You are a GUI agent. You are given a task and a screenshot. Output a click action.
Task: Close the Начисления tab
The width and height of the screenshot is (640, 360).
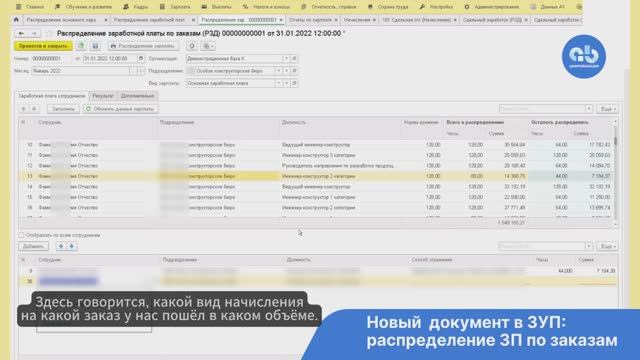tap(374, 20)
